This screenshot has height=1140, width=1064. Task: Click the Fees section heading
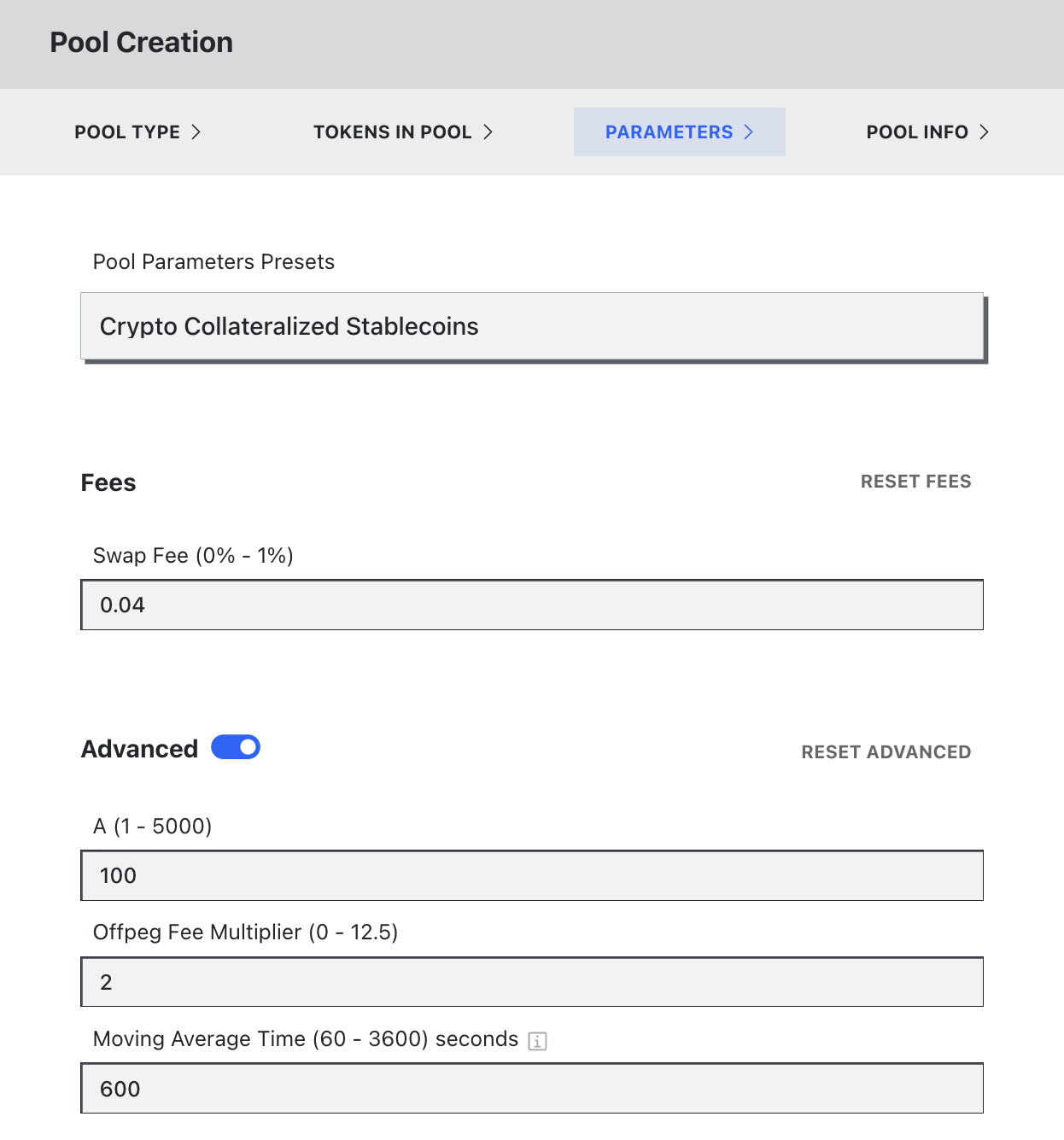108,482
